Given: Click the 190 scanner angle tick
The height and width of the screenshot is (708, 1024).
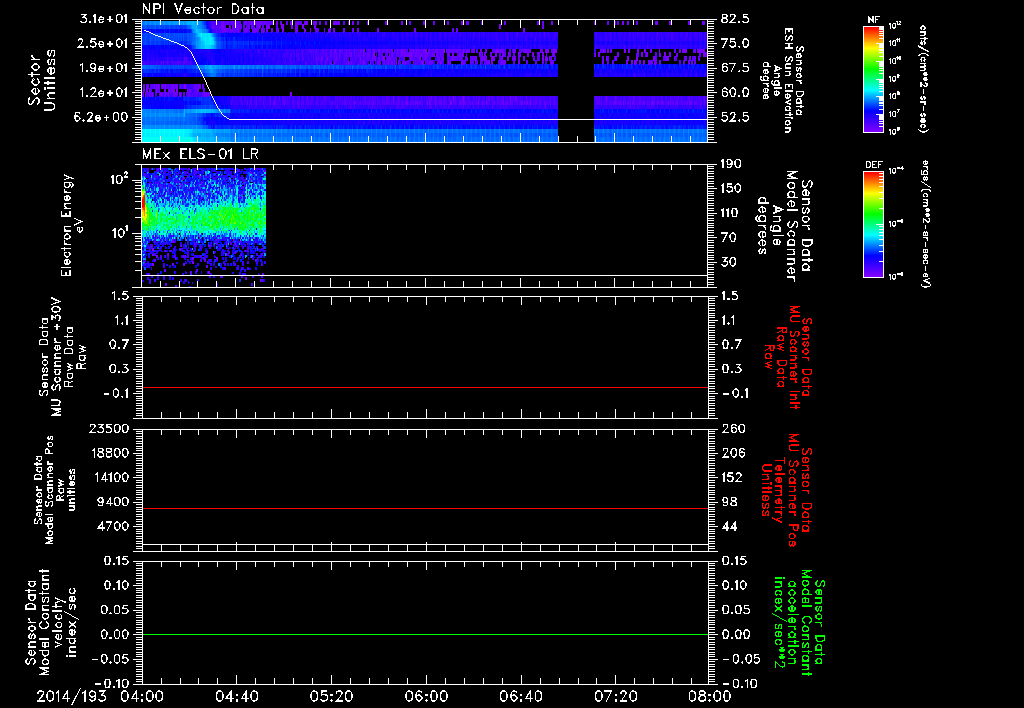Looking at the screenshot, I should point(731,164).
